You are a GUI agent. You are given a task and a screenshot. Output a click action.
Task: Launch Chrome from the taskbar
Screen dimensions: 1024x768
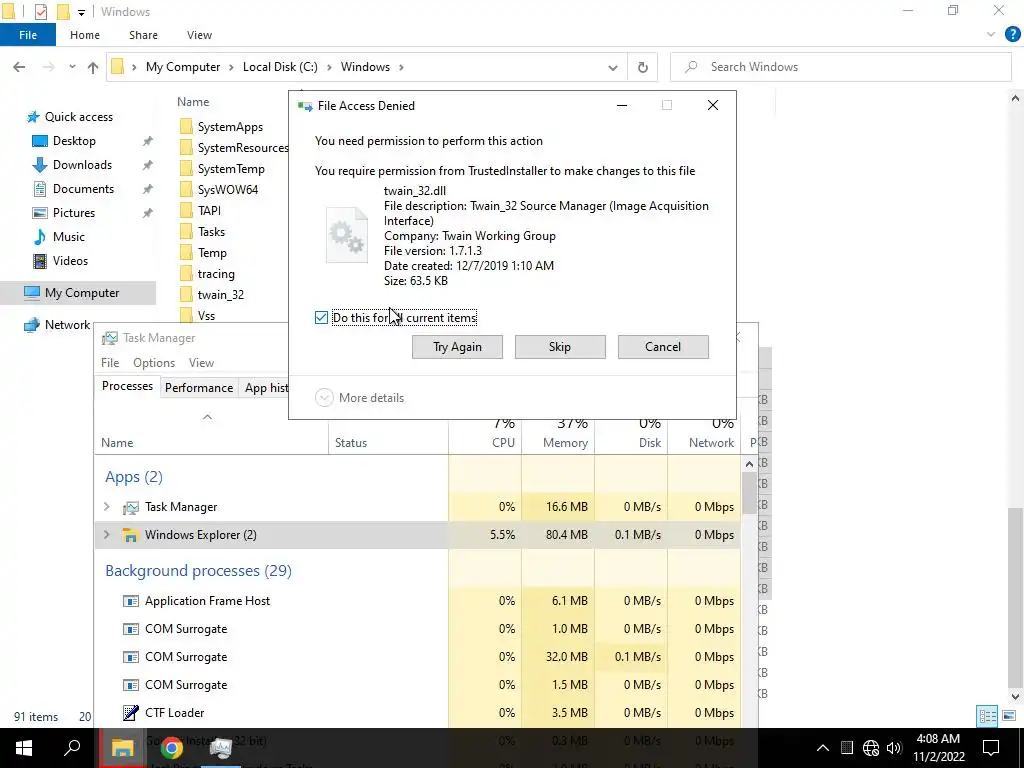tap(171, 748)
